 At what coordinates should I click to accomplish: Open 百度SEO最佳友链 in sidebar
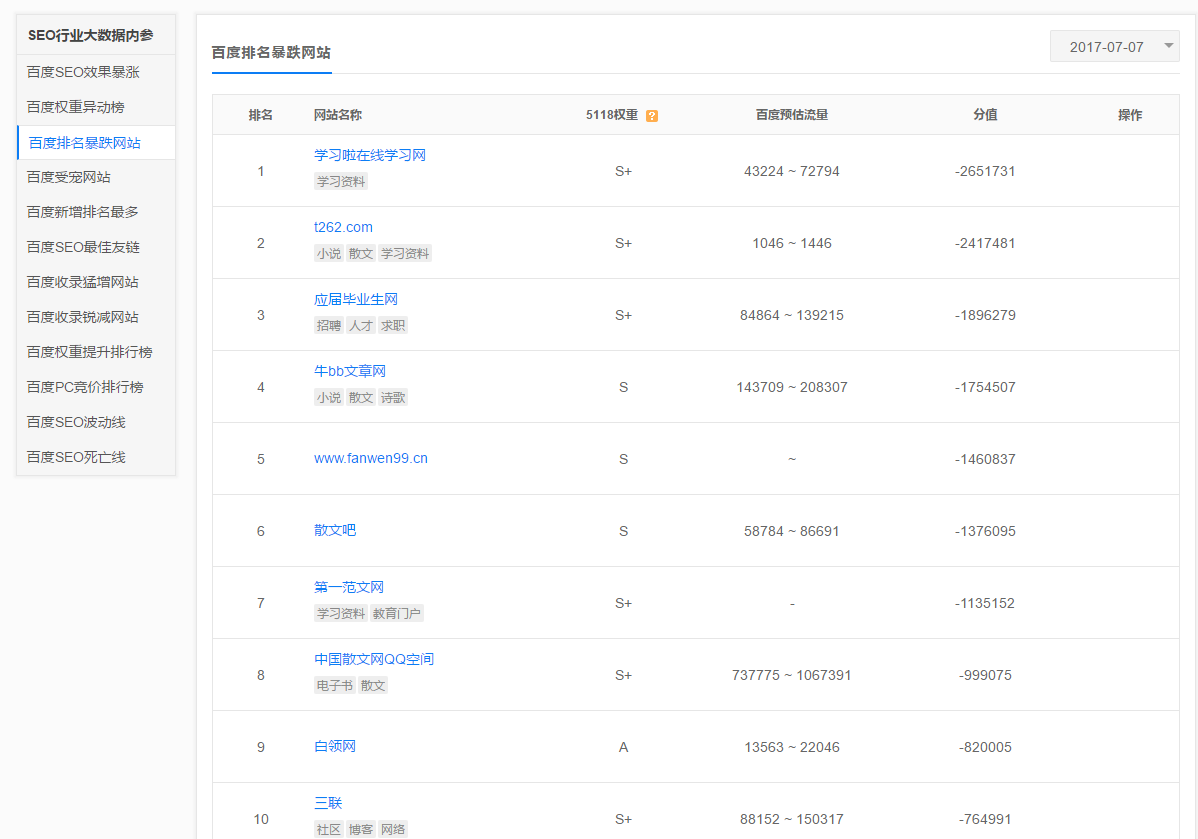[83, 247]
